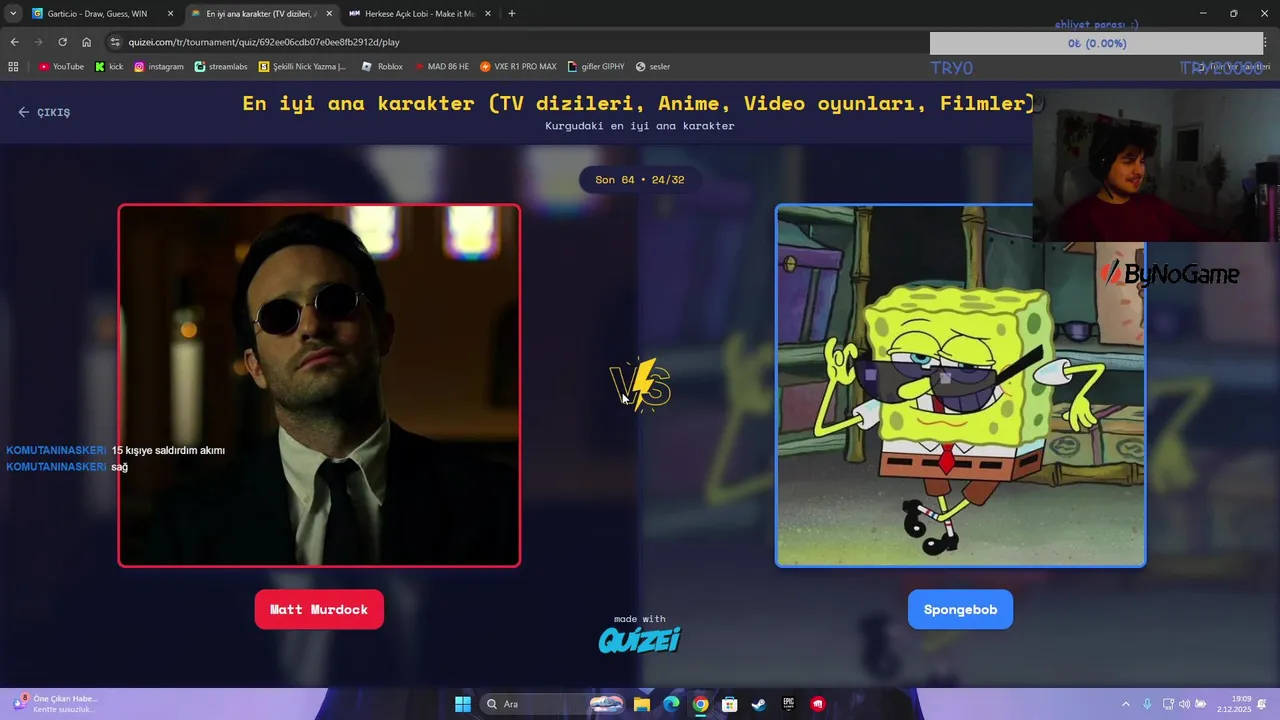This screenshot has width=1280, height=720.
Task: Open site information icon in address bar
Action: pos(115,42)
